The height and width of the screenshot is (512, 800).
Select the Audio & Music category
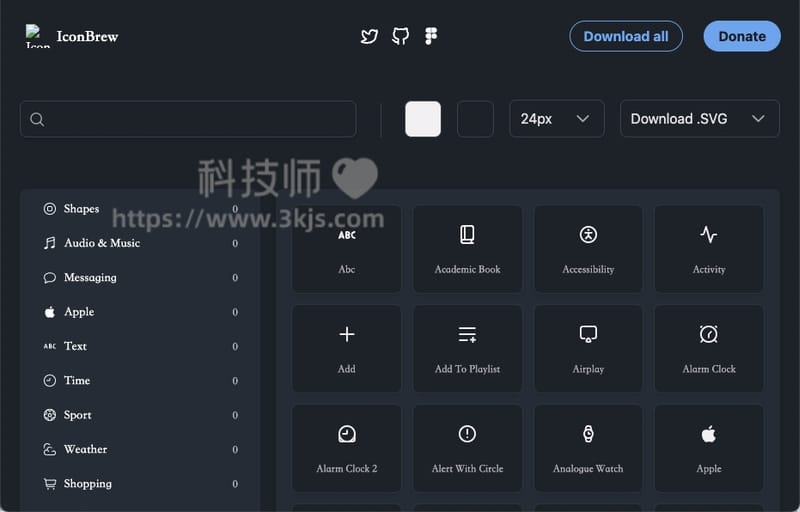pyautogui.click(x=141, y=243)
